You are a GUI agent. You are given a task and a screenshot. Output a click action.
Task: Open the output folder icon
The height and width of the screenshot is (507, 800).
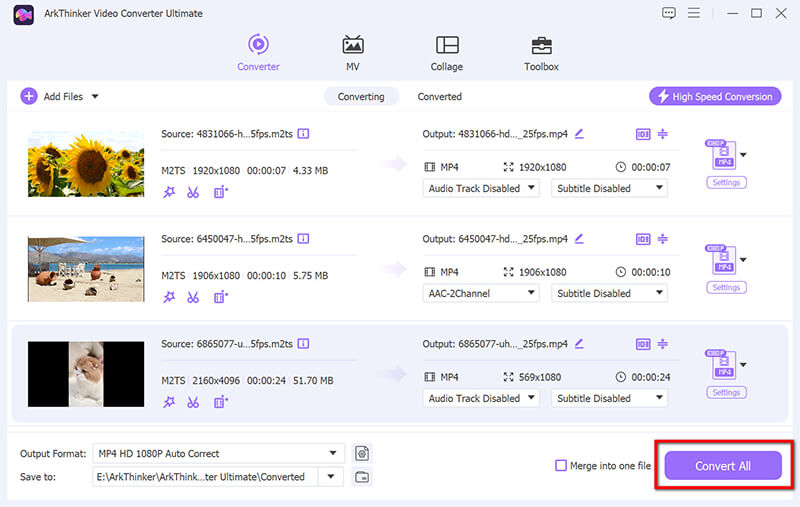(x=362, y=477)
